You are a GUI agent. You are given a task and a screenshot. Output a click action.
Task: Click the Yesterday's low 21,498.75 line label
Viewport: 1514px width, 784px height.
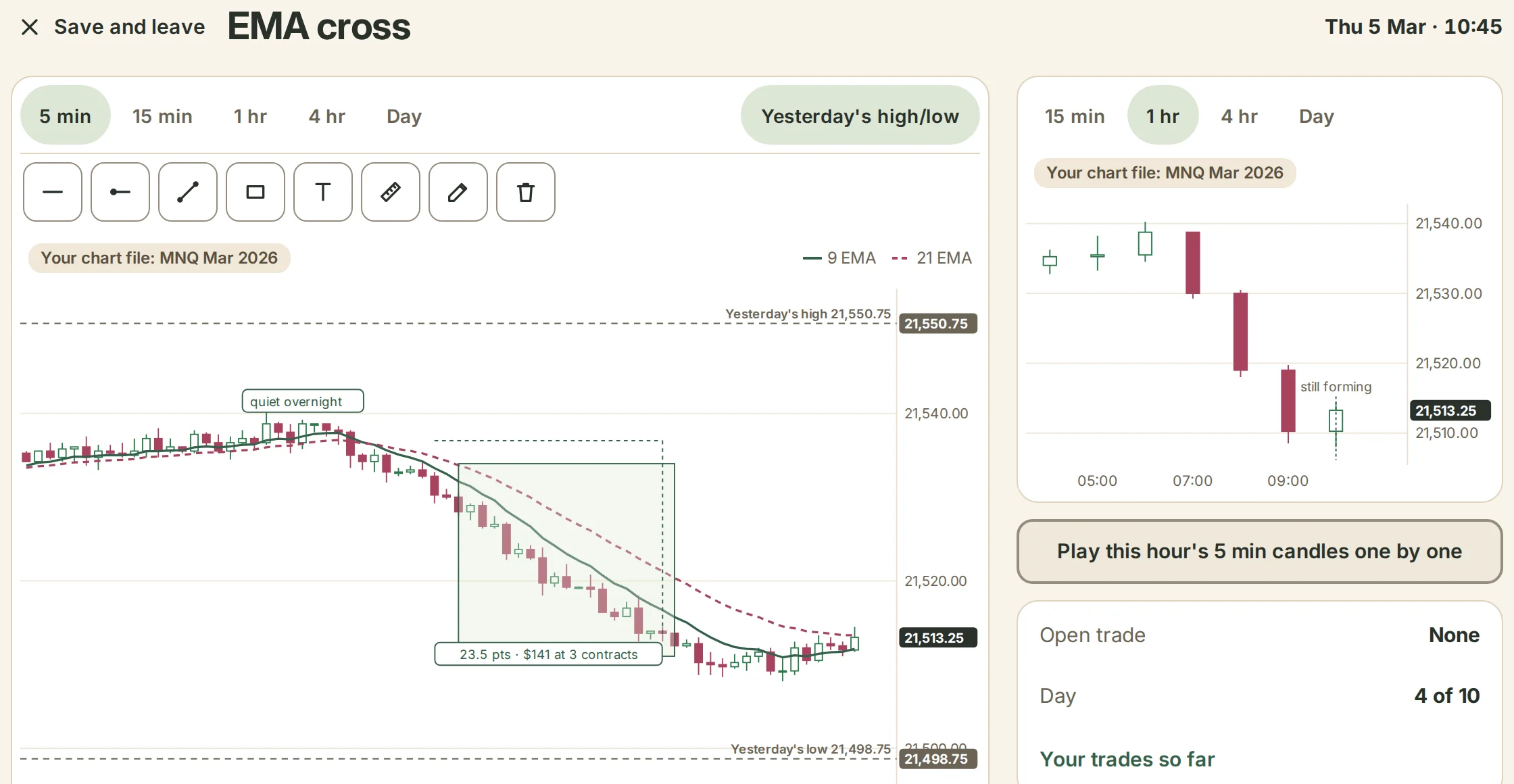[810, 749]
